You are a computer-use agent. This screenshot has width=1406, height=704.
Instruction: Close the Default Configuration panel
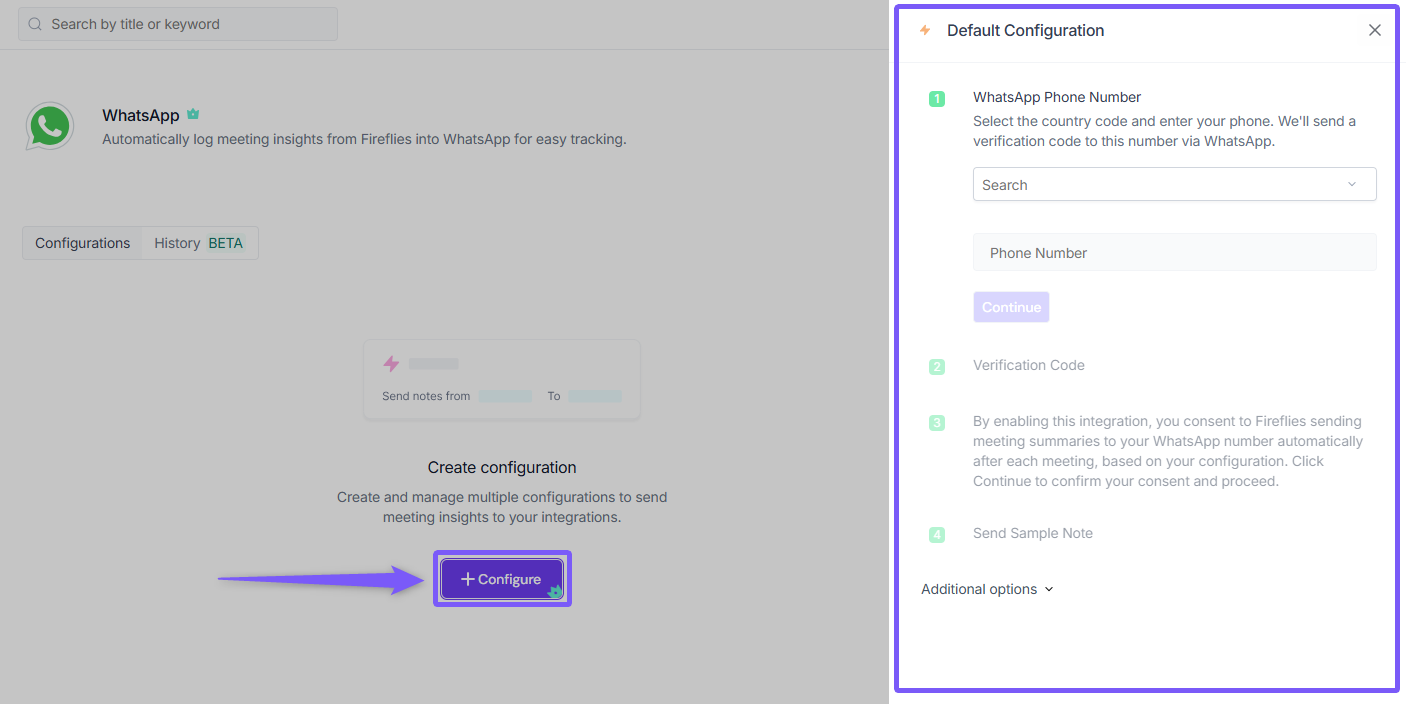point(1375,30)
